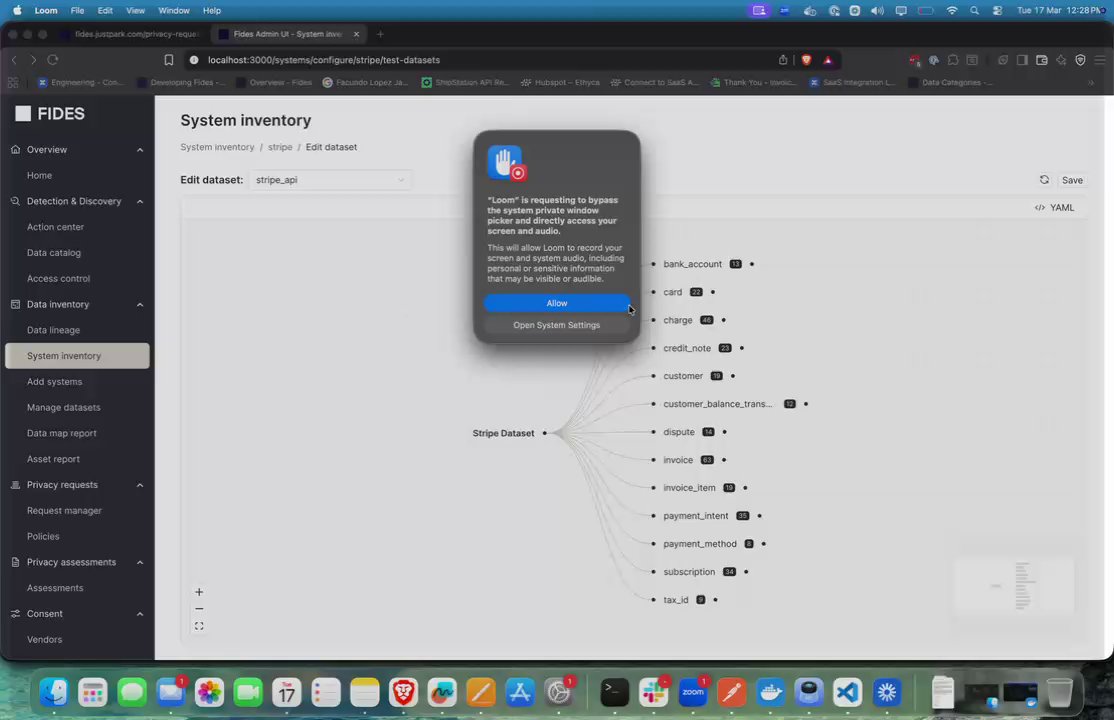This screenshot has width=1114, height=720.
Task: Open the Loom menu in menu bar
Action: tap(46, 11)
